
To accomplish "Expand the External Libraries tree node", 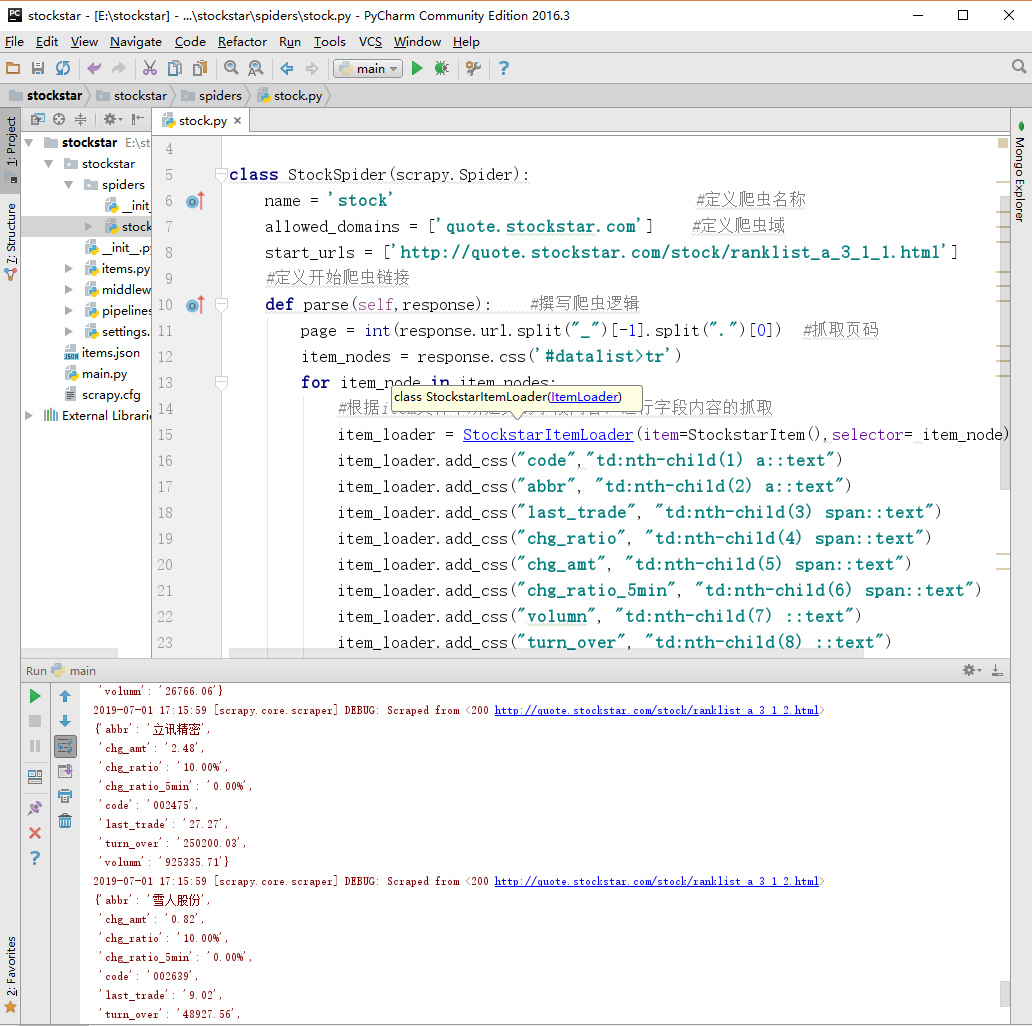I will pyautogui.click(x=28, y=416).
